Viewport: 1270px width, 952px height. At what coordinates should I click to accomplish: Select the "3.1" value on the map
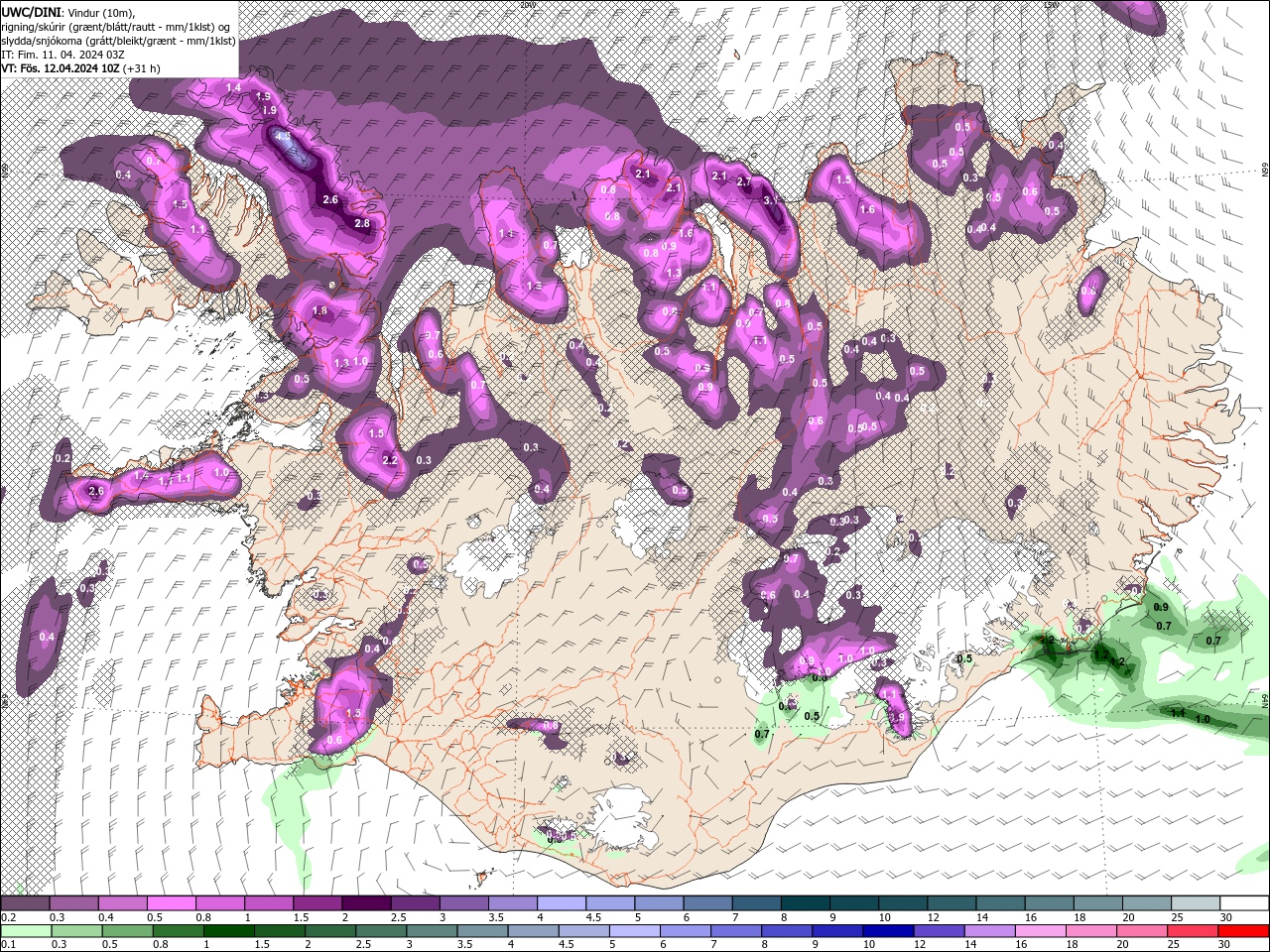tap(771, 200)
